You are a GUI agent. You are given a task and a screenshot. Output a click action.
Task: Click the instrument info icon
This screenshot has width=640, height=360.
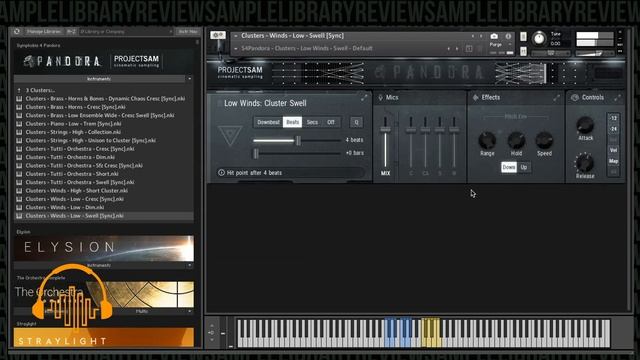(508, 36)
